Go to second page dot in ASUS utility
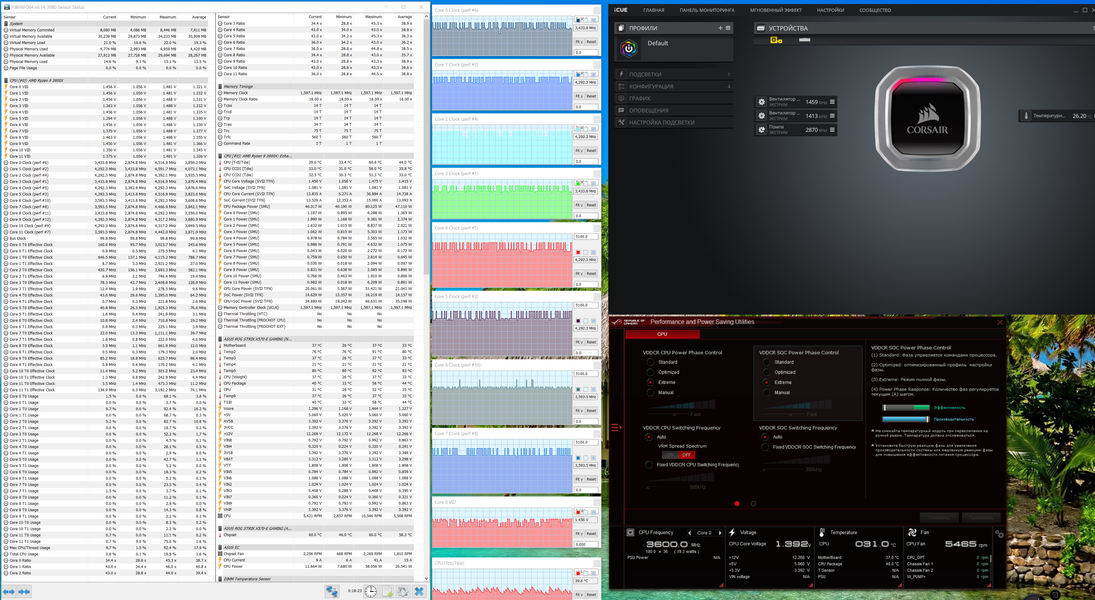The width and height of the screenshot is (1095, 600). coord(753,503)
